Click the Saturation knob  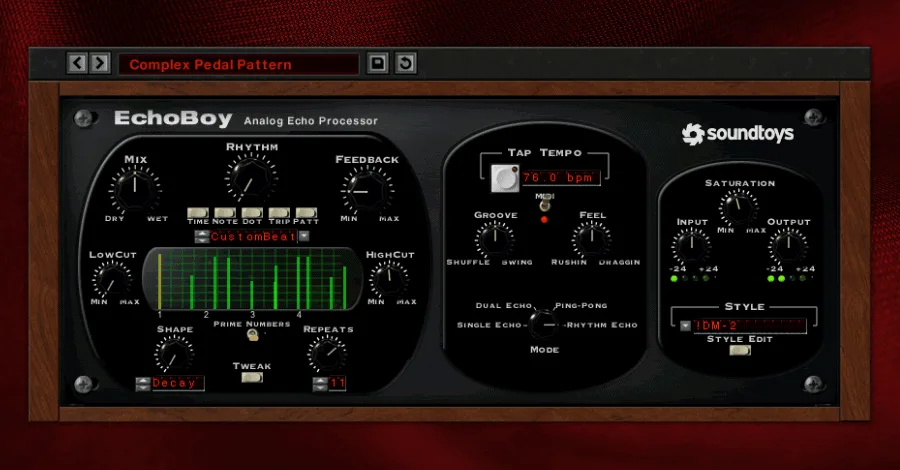click(739, 208)
